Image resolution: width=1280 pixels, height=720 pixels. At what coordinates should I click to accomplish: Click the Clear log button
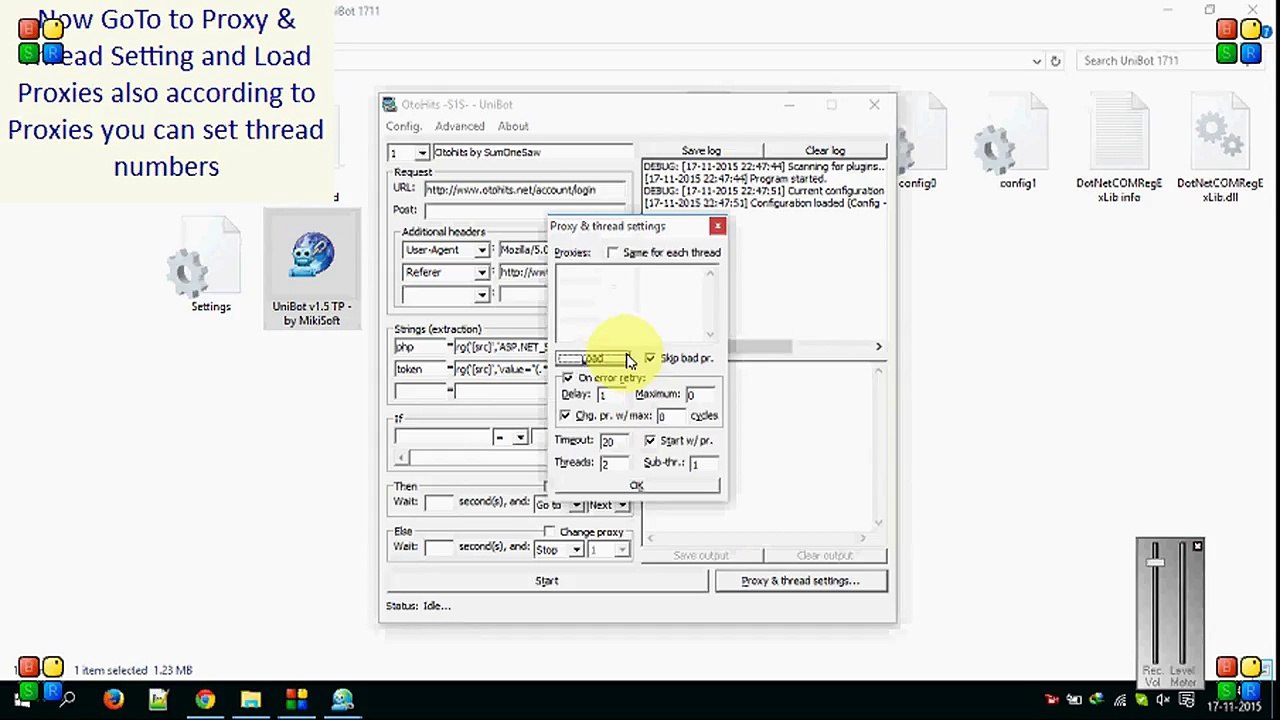825,151
